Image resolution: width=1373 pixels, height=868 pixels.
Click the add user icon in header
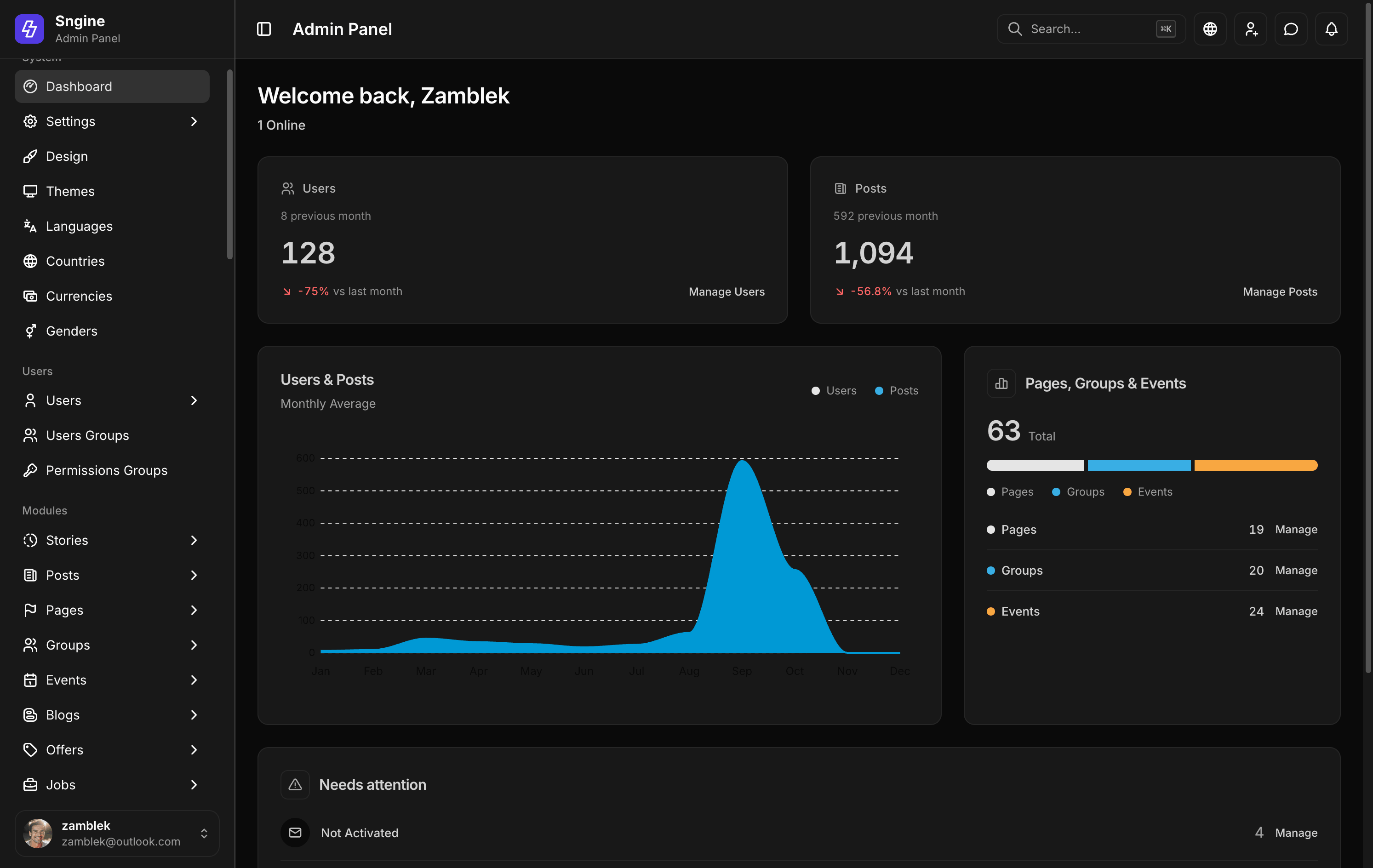tap(1250, 29)
